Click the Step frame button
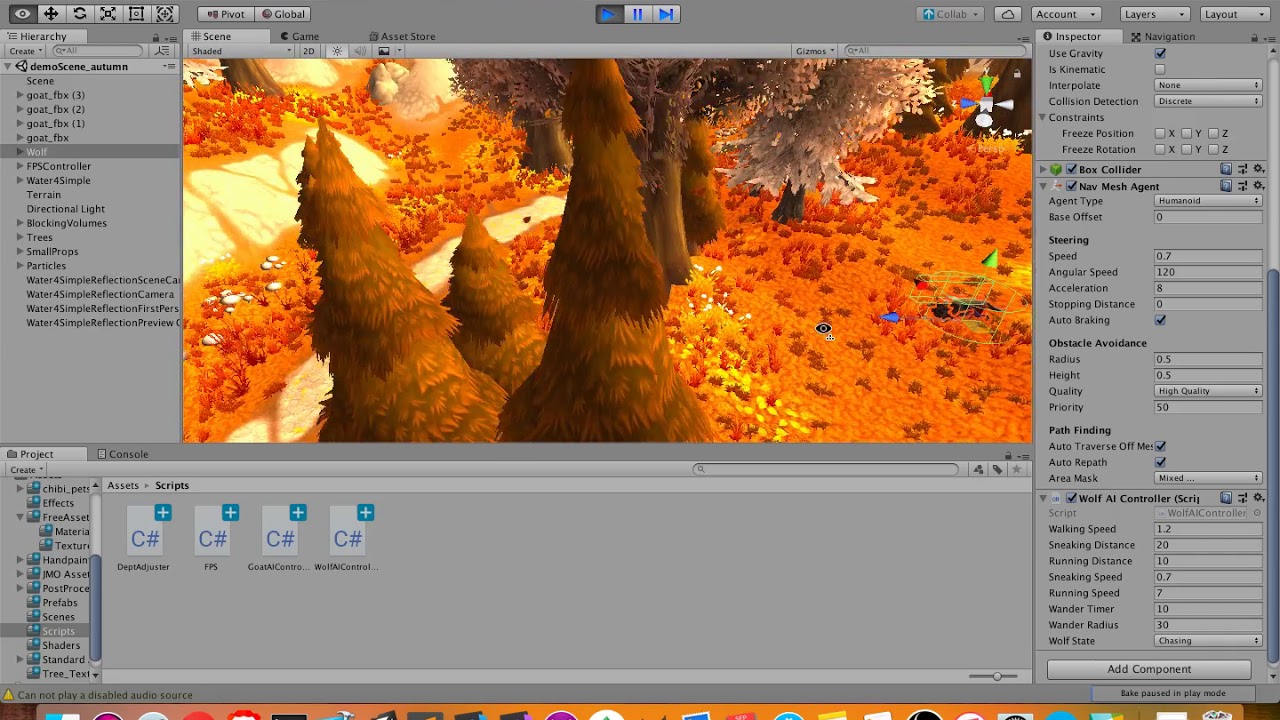 666,14
